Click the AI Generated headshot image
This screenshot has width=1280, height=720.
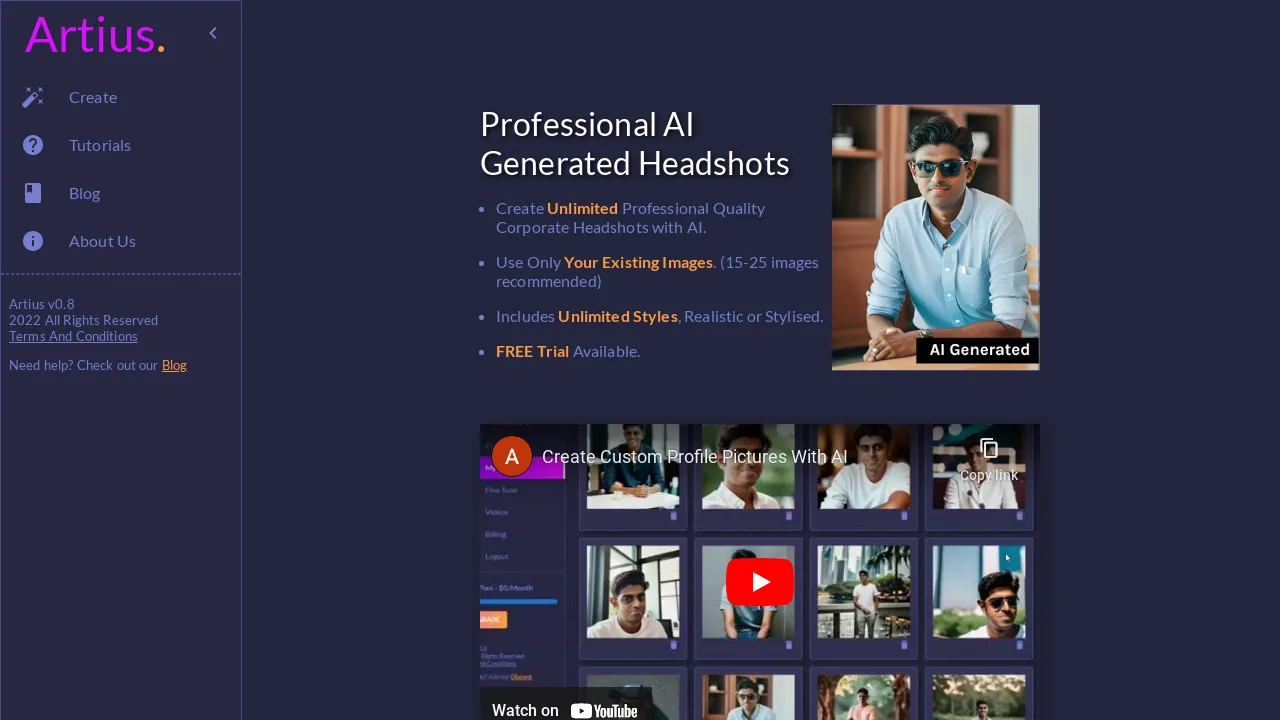point(936,238)
